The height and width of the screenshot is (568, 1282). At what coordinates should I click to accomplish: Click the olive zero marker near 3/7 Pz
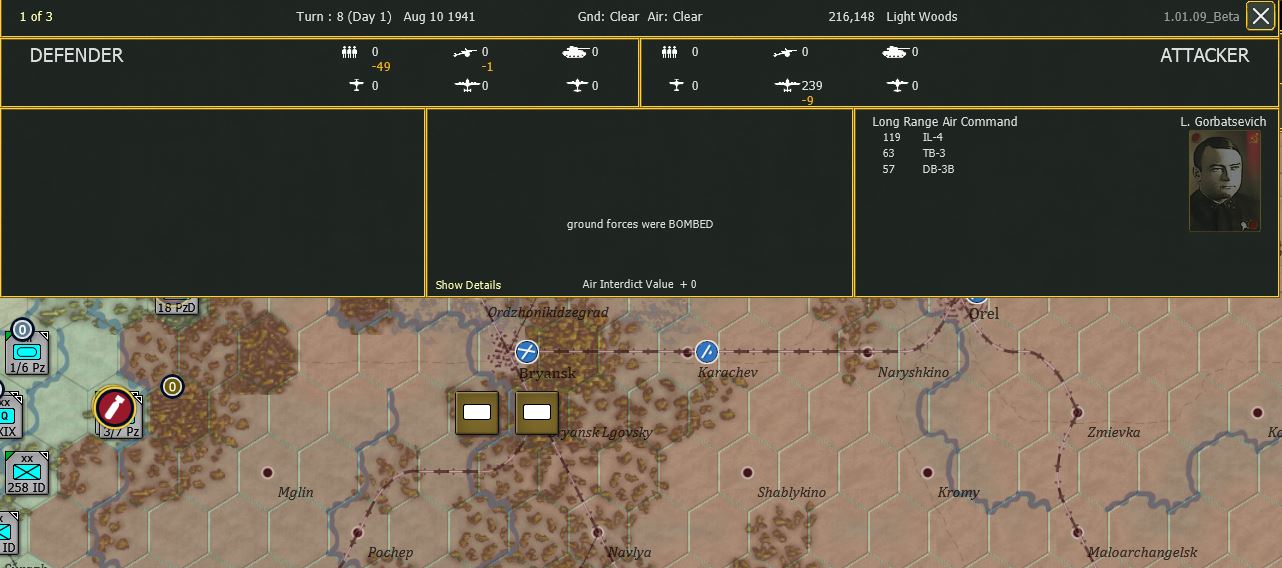173,386
